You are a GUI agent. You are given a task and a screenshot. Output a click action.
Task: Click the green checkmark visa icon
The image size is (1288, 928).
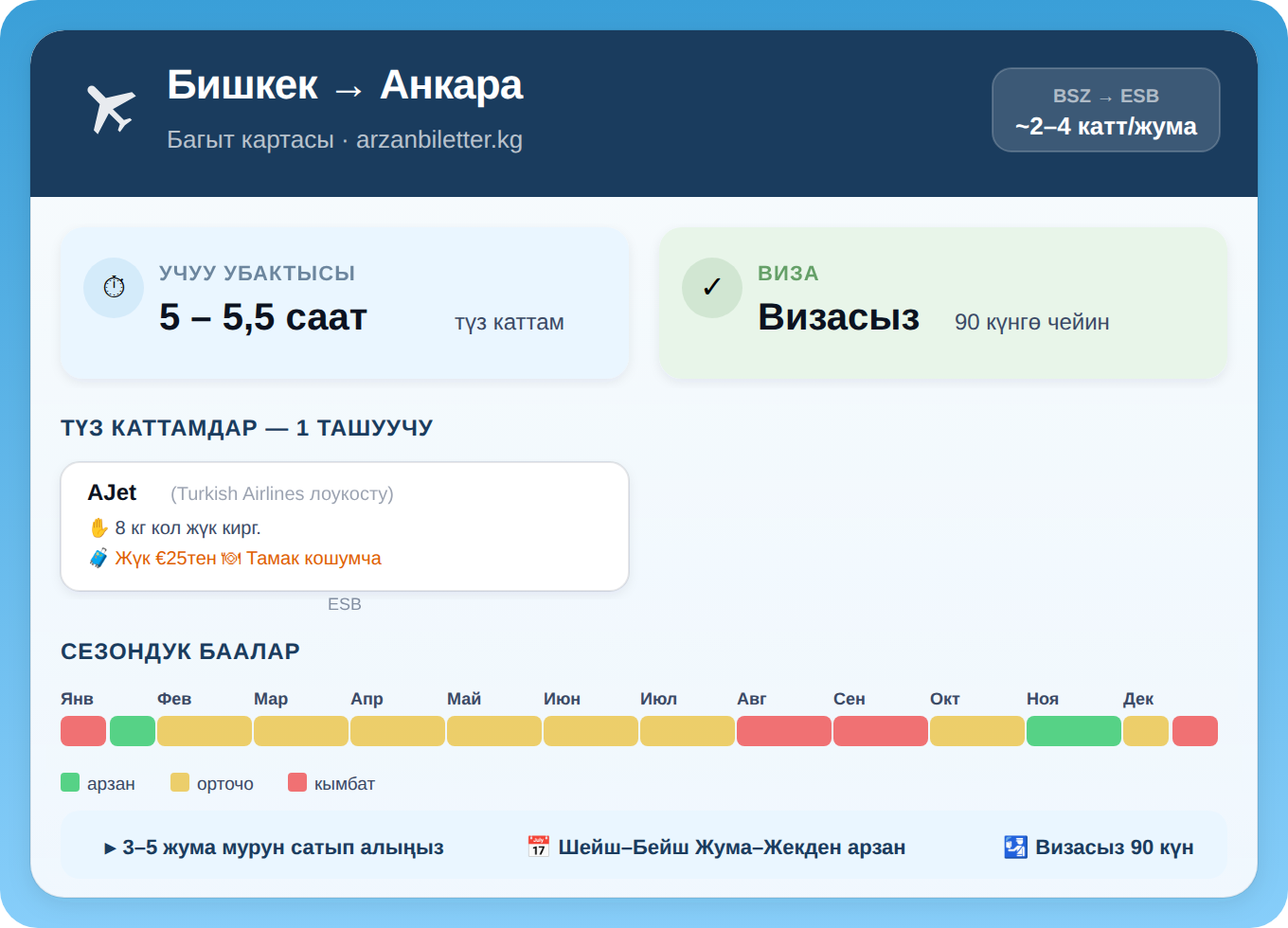click(712, 287)
